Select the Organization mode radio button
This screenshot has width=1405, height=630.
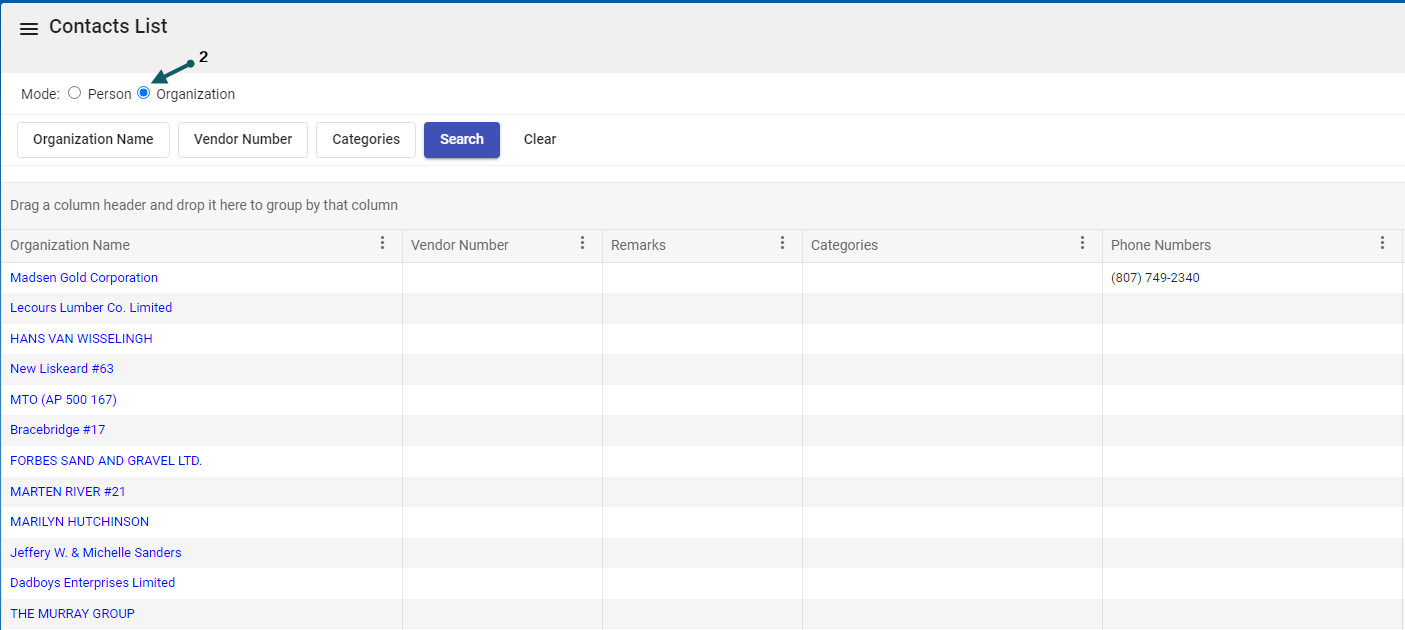(144, 93)
